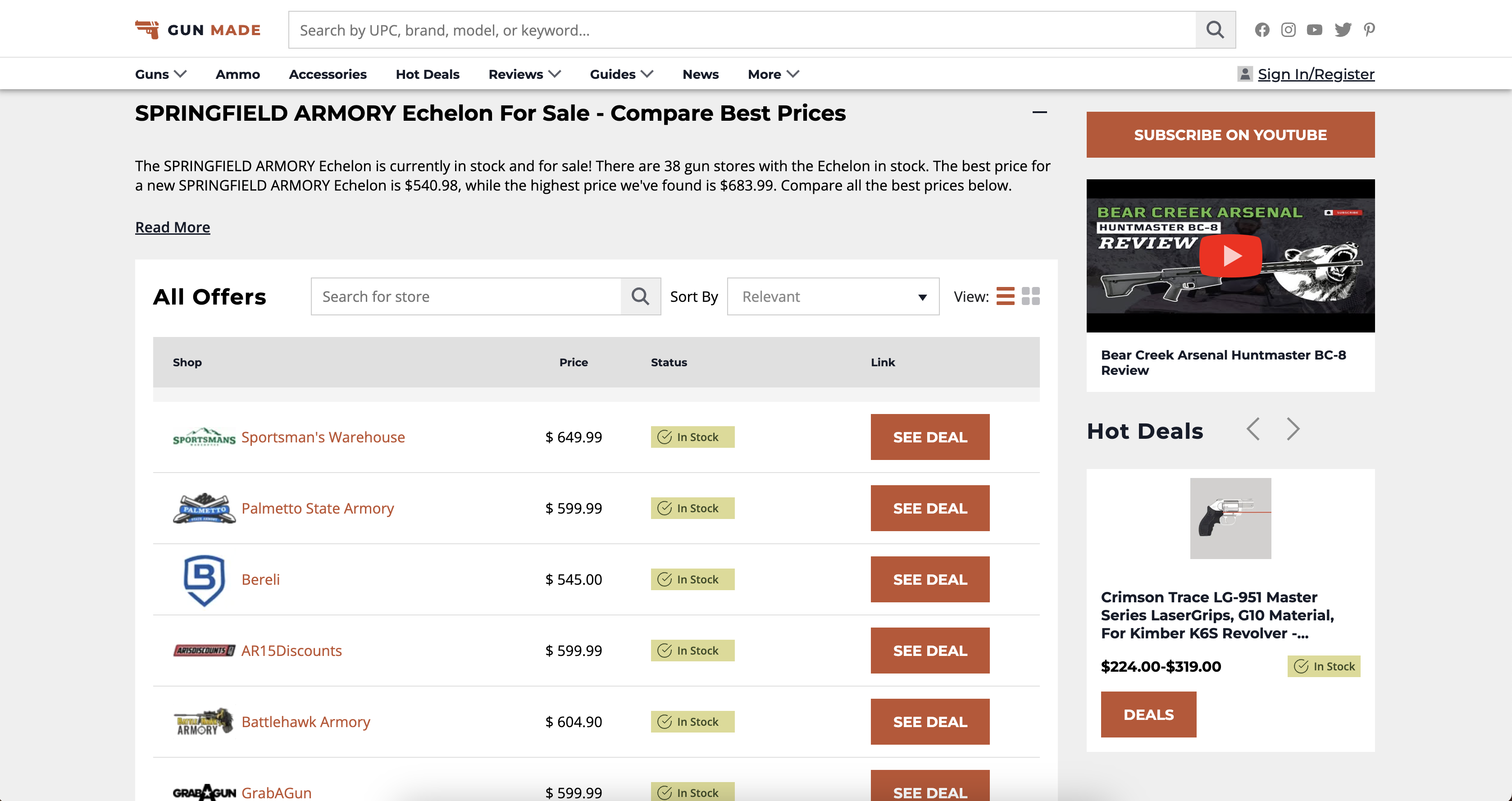Click the $224.00-$319.00 price text
Image resolution: width=1512 pixels, height=801 pixels.
(x=1161, y=667)
